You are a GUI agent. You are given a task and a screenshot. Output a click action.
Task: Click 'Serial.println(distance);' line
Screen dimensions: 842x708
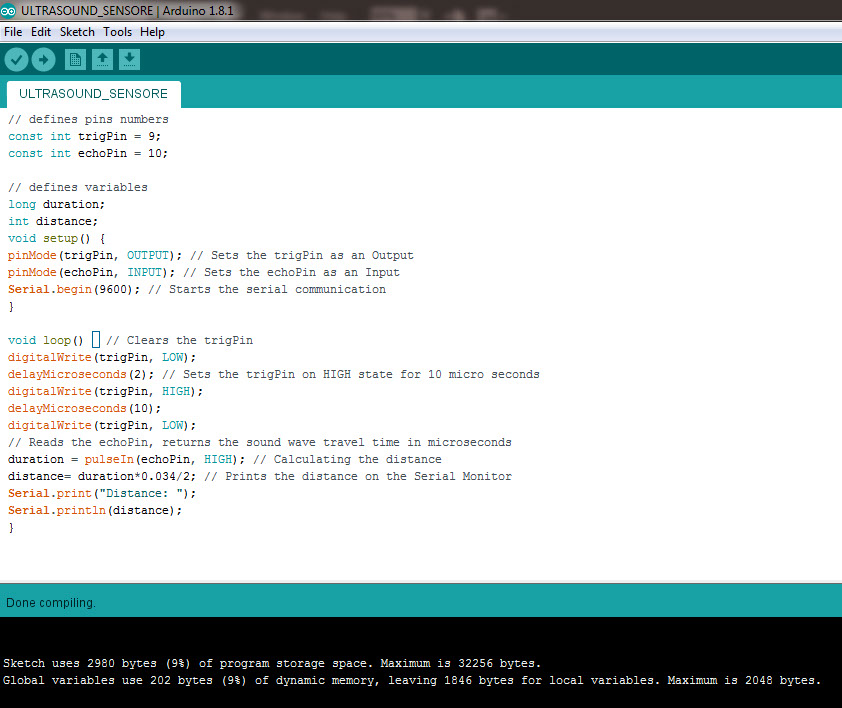click(x=95, y=510)
